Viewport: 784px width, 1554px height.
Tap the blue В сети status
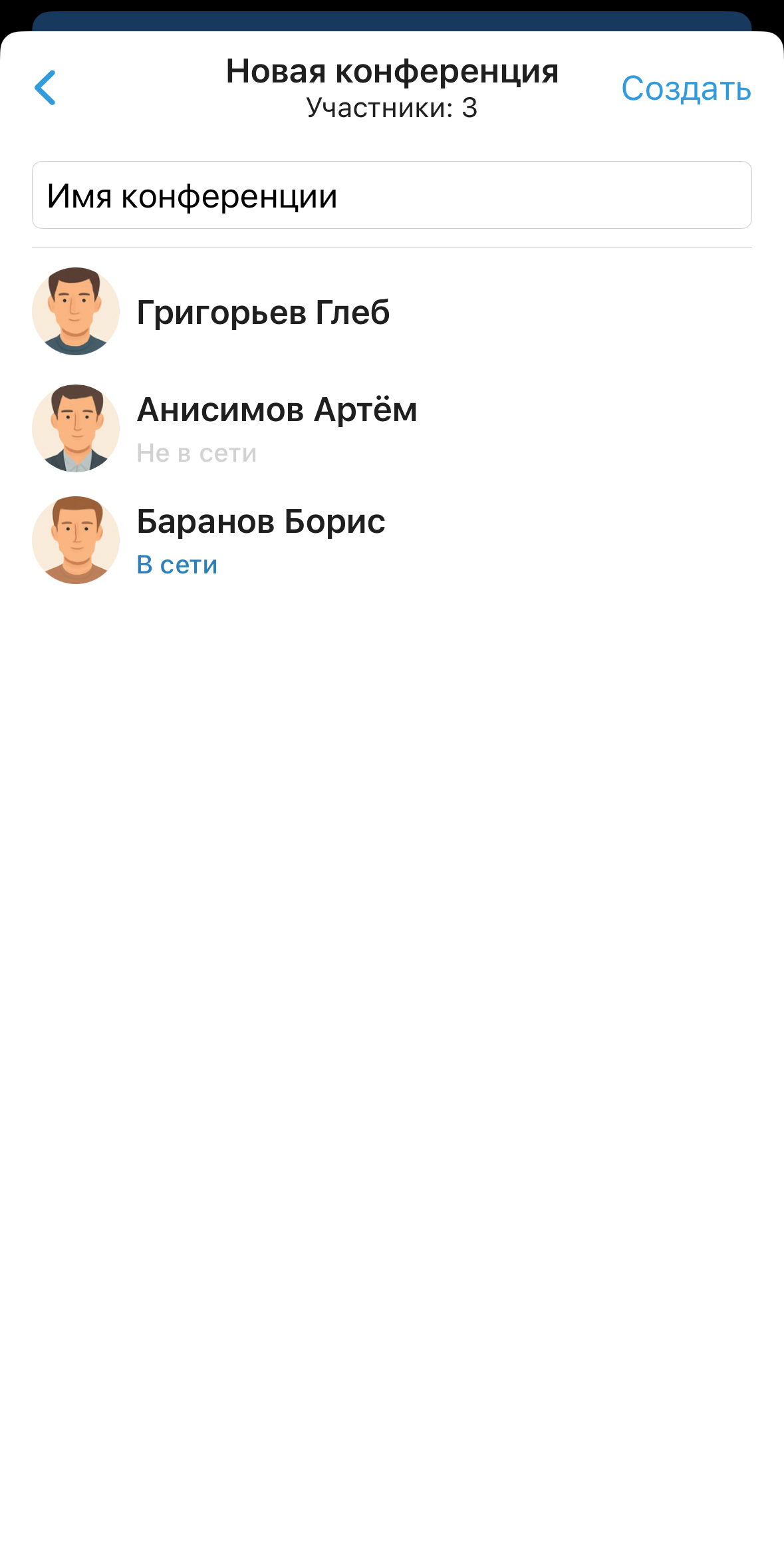coord(177,565)
